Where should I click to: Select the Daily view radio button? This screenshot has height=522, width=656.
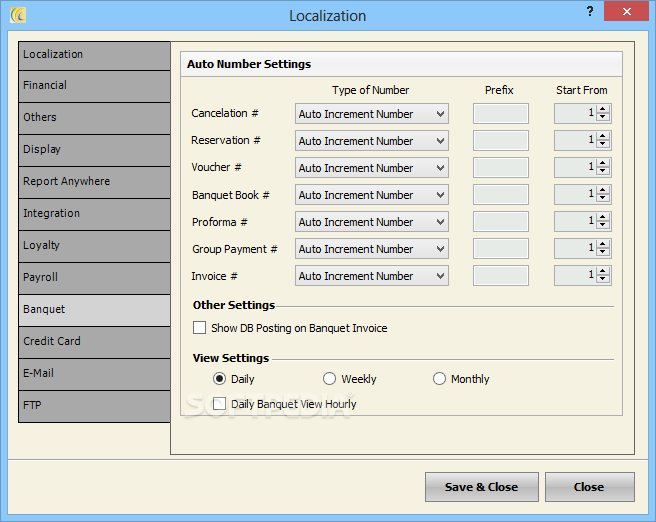(220, 379)
